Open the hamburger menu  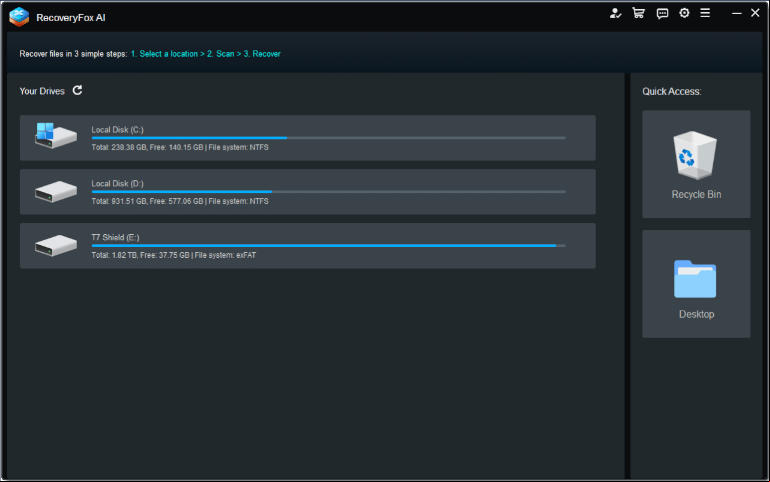(705, 13)
